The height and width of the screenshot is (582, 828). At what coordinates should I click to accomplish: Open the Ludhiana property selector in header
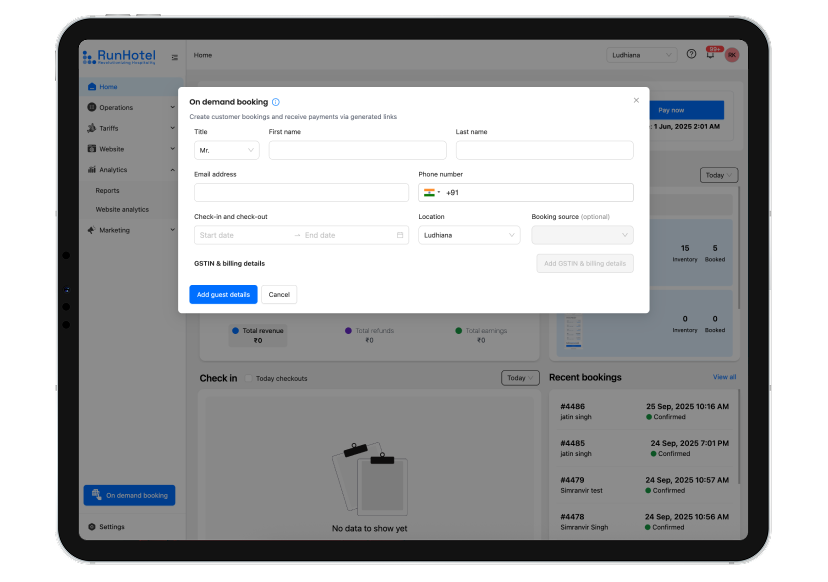click(x=642, y=55)
